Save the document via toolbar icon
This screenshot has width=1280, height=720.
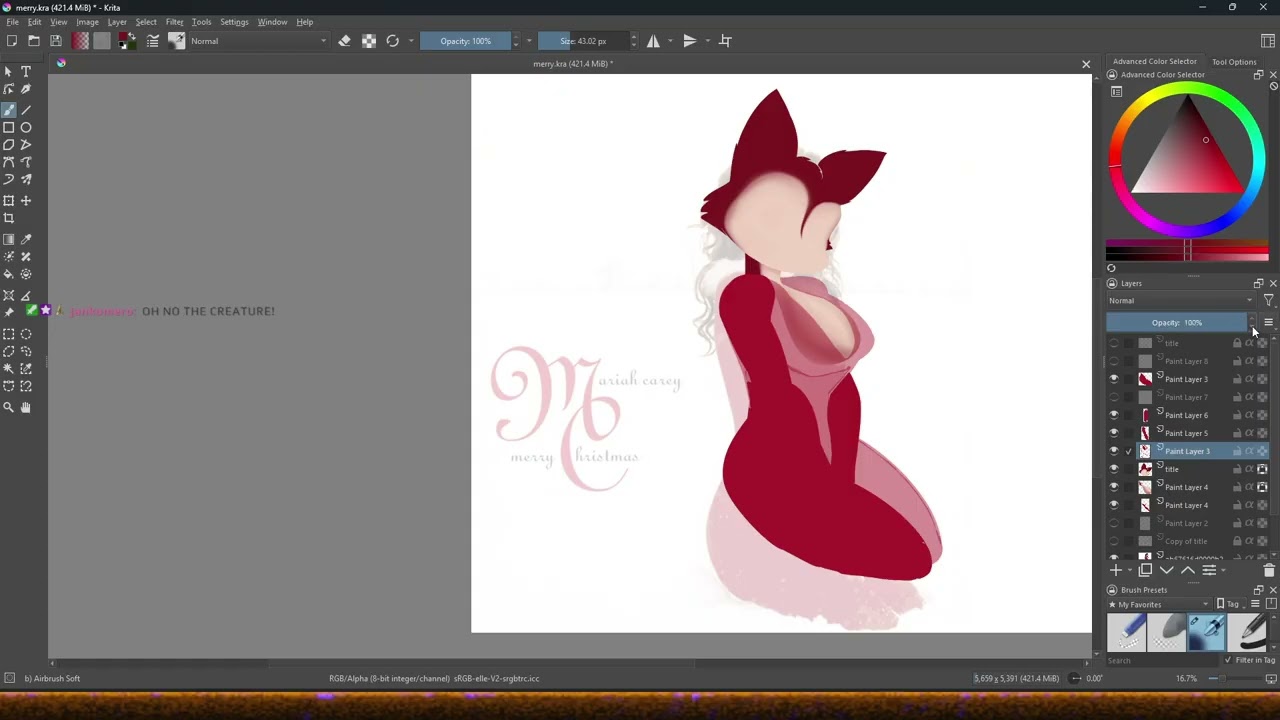(x=56, y=41)
